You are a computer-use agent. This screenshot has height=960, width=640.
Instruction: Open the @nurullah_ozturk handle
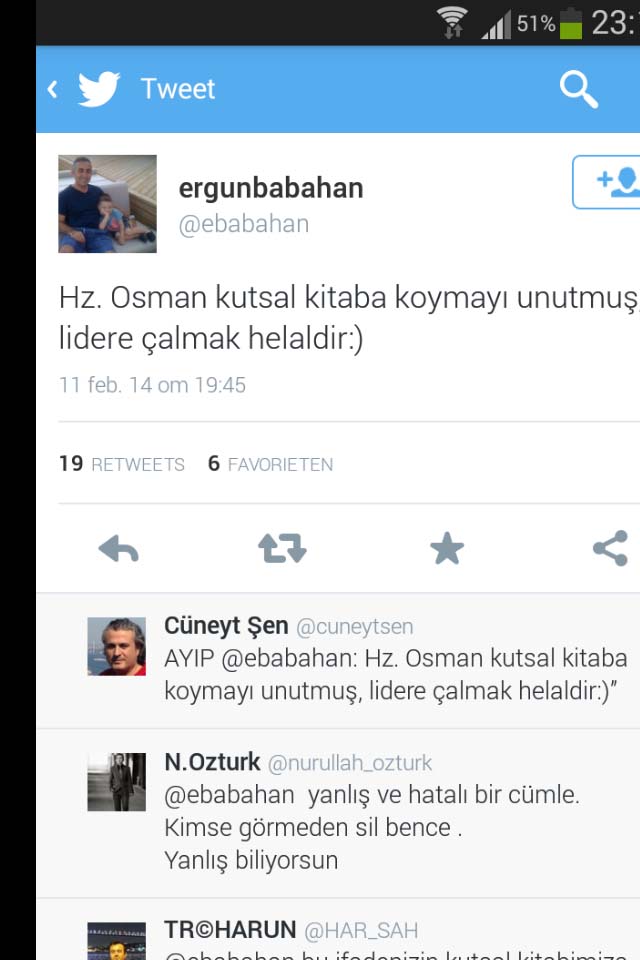coord(350,763)
